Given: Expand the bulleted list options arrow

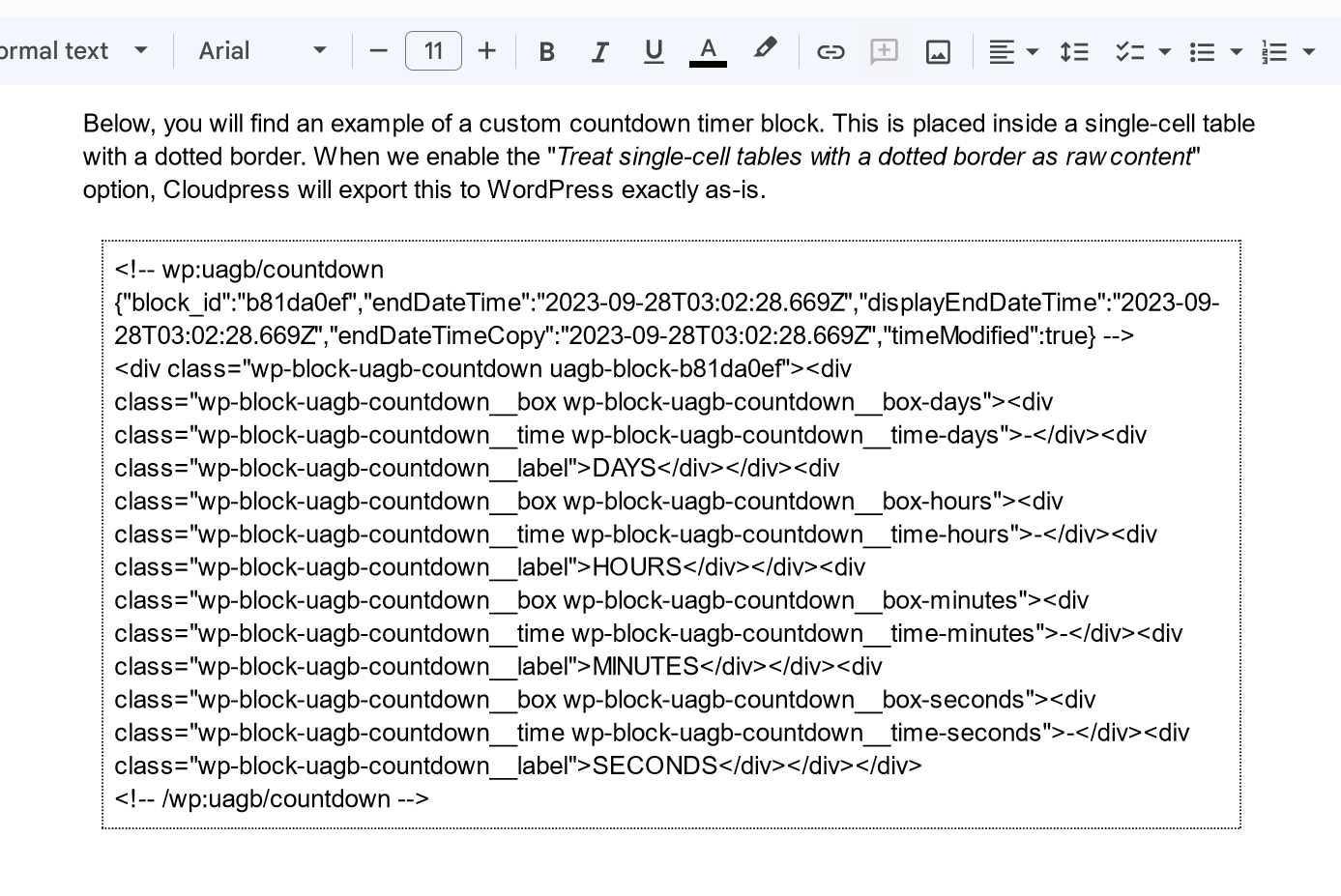Looking at the screenshot, I should (1237, 51).
